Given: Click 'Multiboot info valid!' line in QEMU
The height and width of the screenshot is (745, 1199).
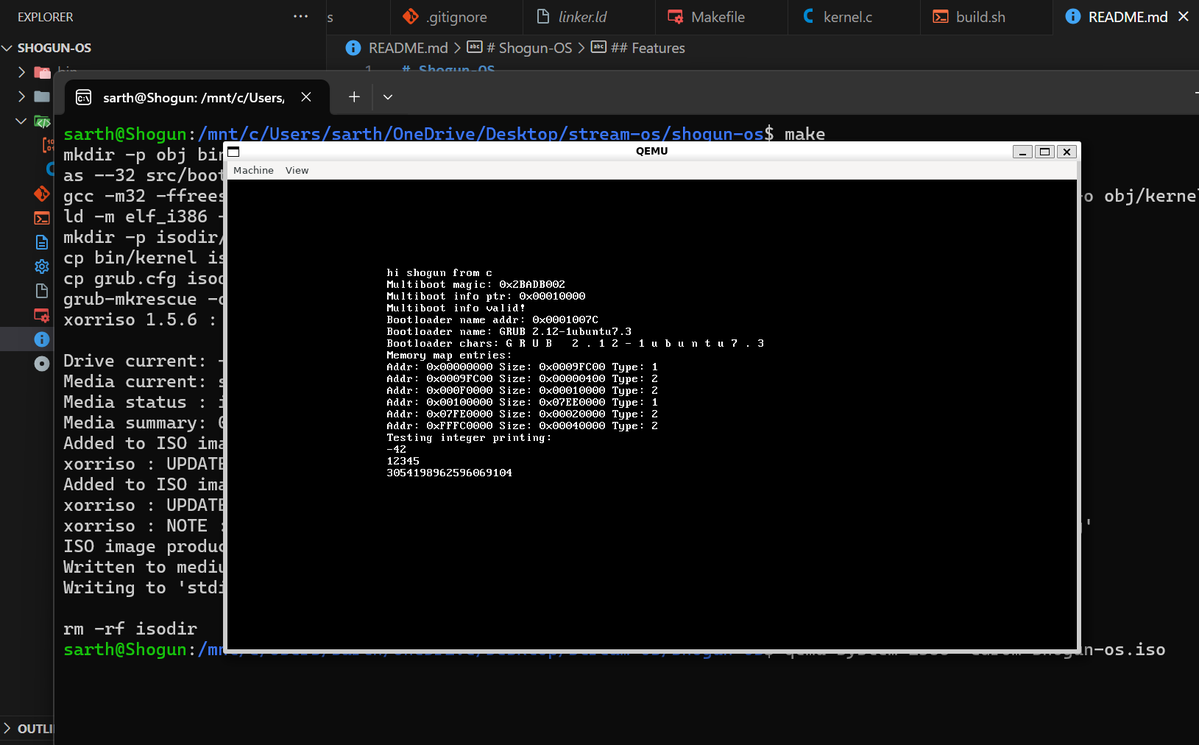Looking at the screenshot, I should coord(456,308).
